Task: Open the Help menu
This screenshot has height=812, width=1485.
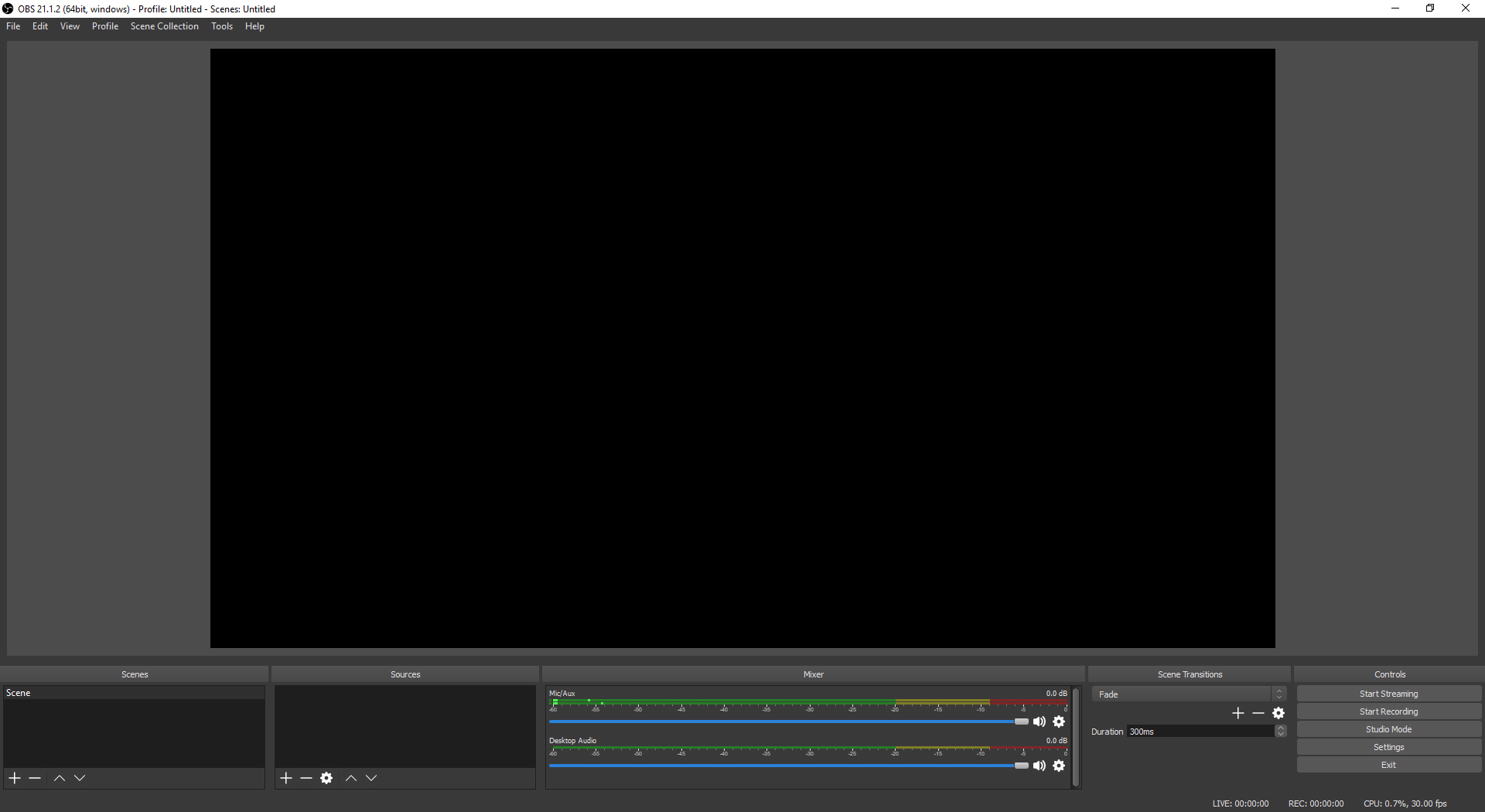Action: (254, 26)
